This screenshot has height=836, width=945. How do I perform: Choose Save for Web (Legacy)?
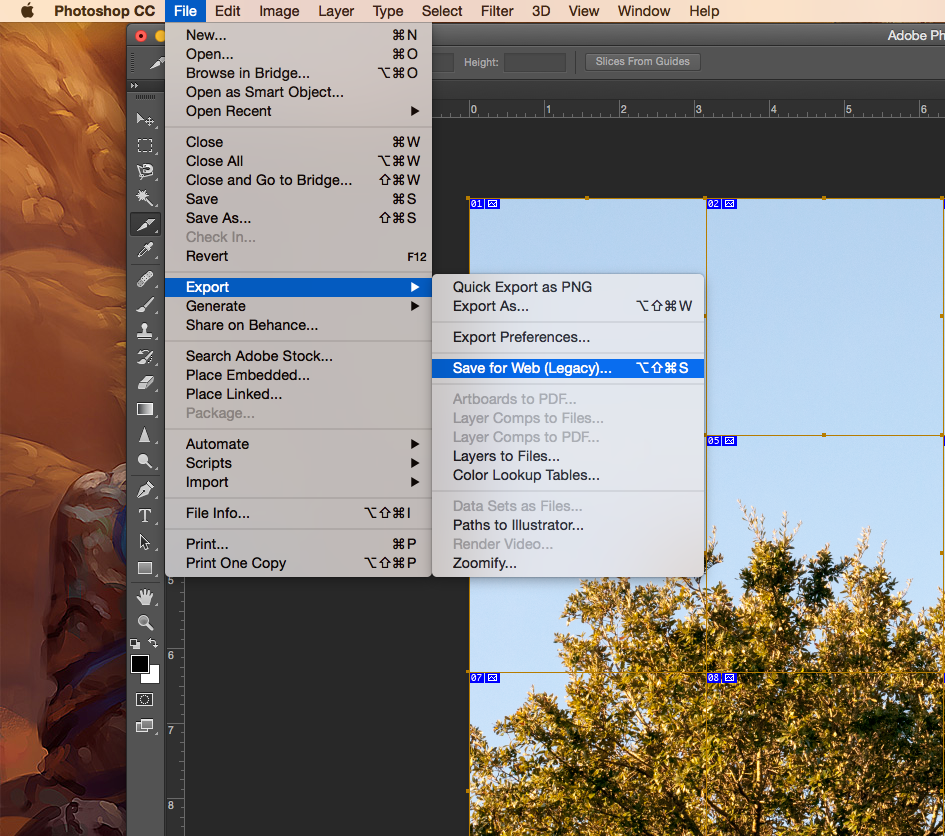click(568, 368)
